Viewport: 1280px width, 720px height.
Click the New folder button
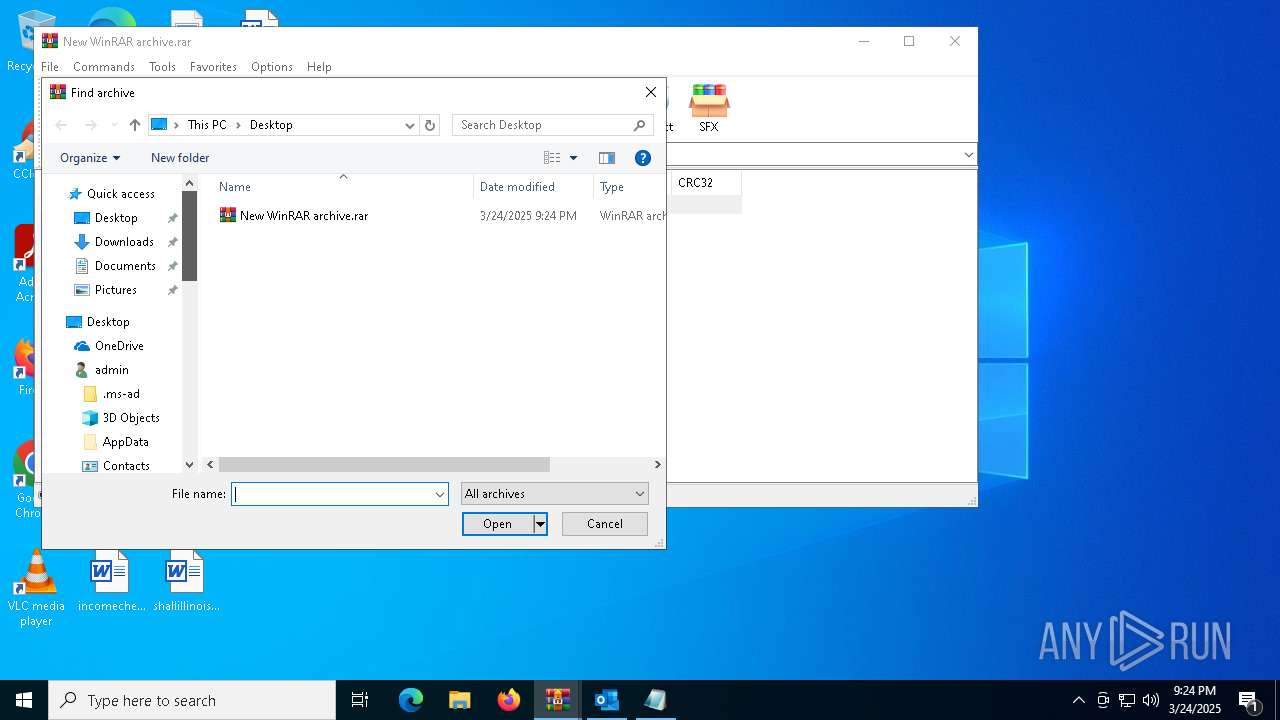point(180,158)
